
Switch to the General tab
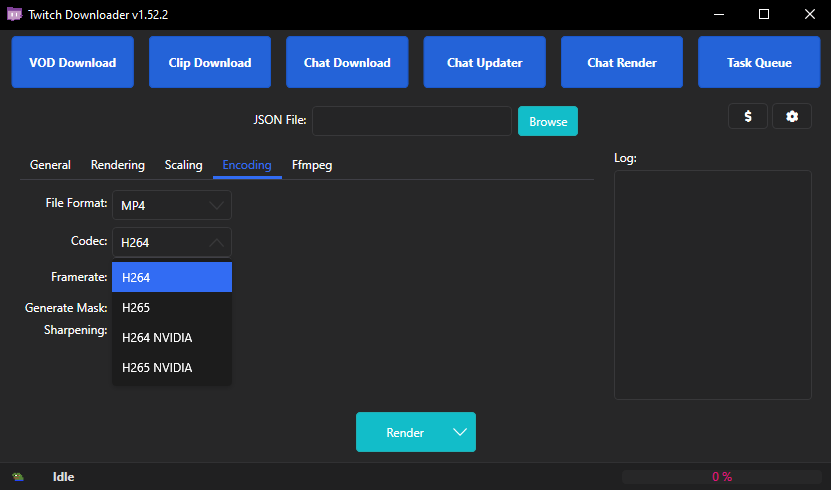[50, 165]
